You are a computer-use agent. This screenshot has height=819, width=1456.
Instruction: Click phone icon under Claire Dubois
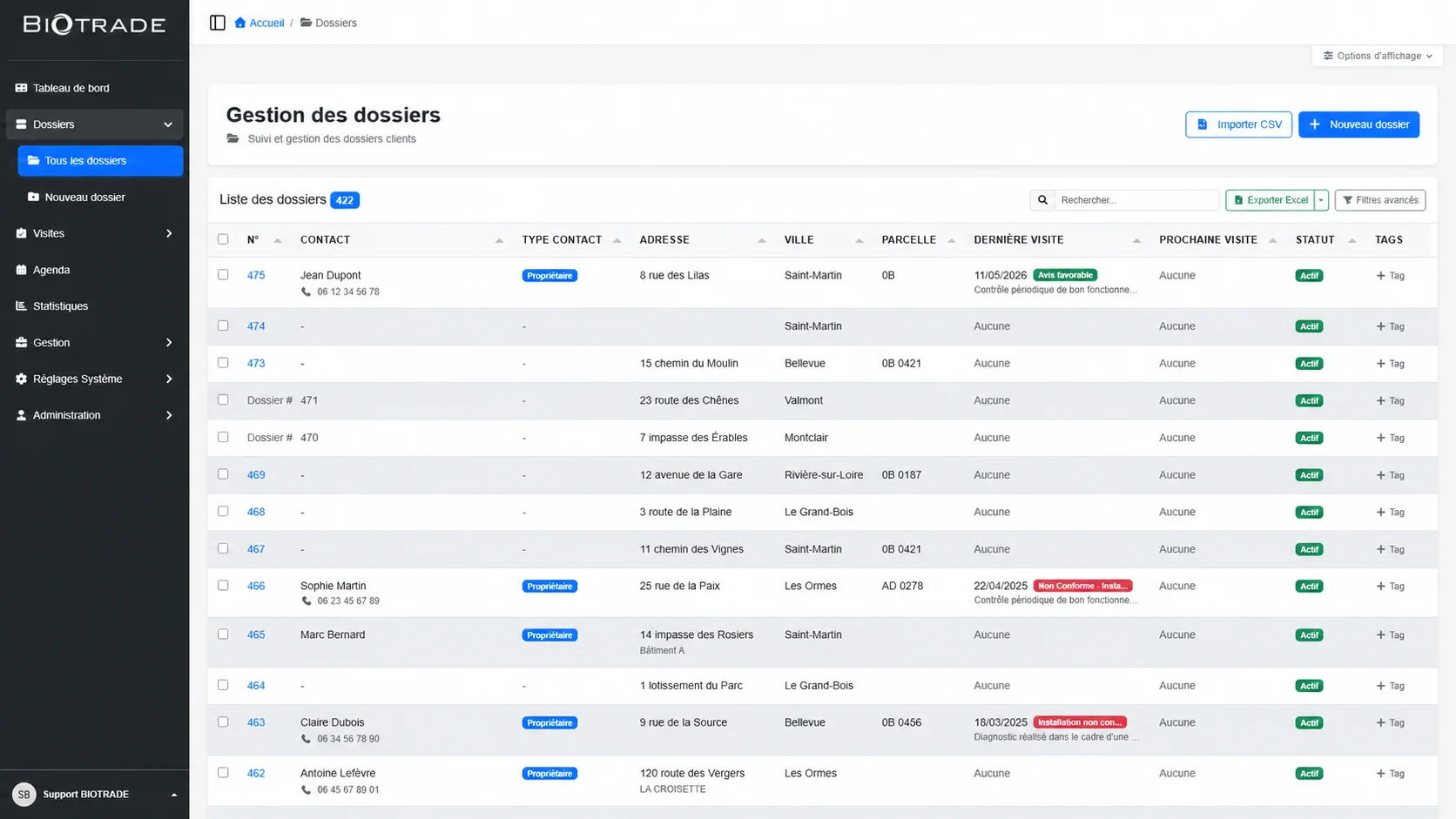click(306, 739)
